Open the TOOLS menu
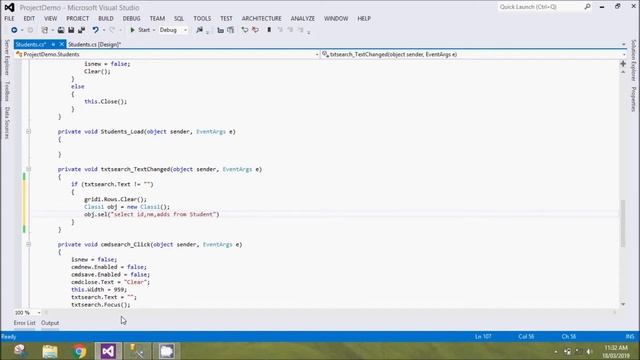 (202, 19)
